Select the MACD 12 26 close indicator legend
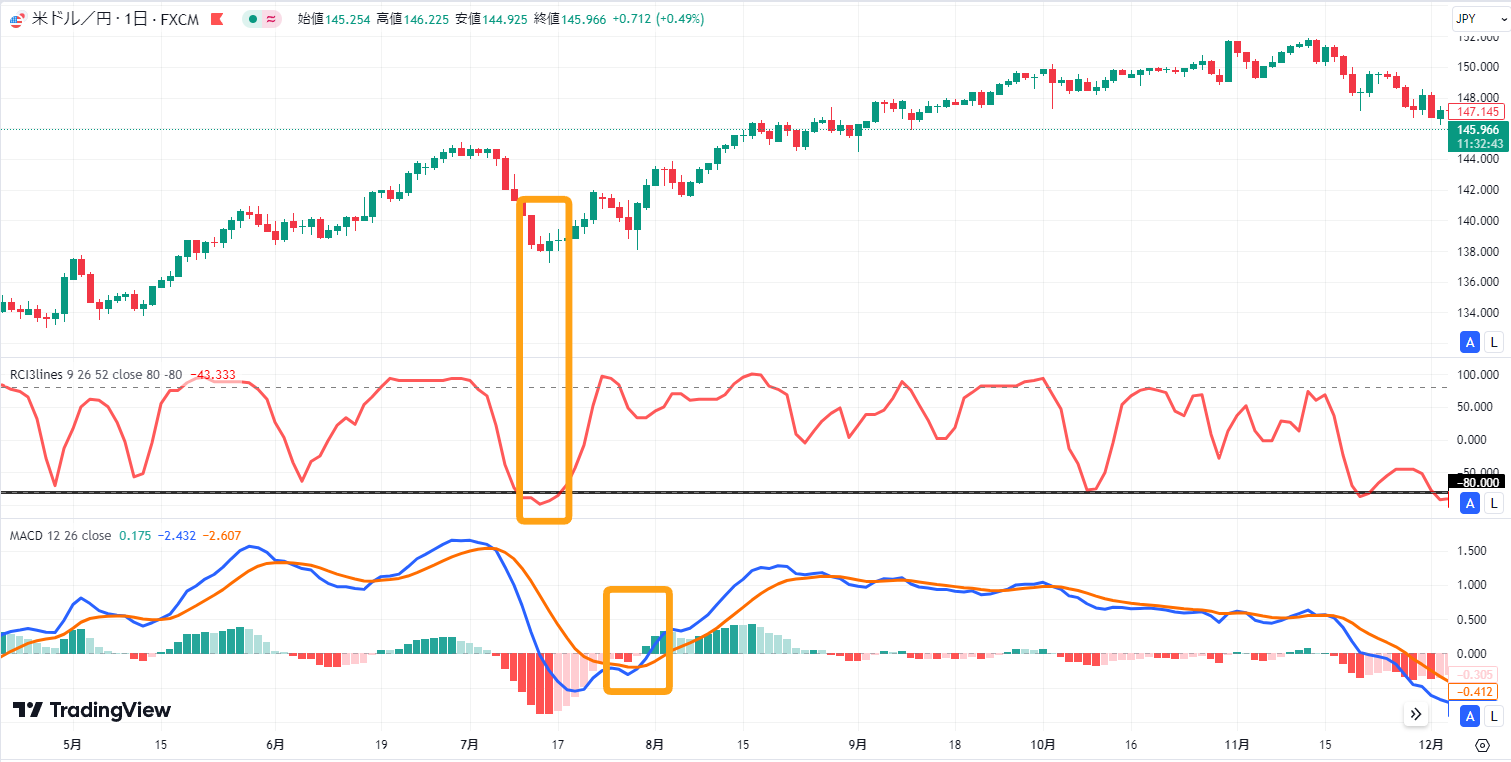The width and height of the screenshot is (1511, 762). pos(60,536)
